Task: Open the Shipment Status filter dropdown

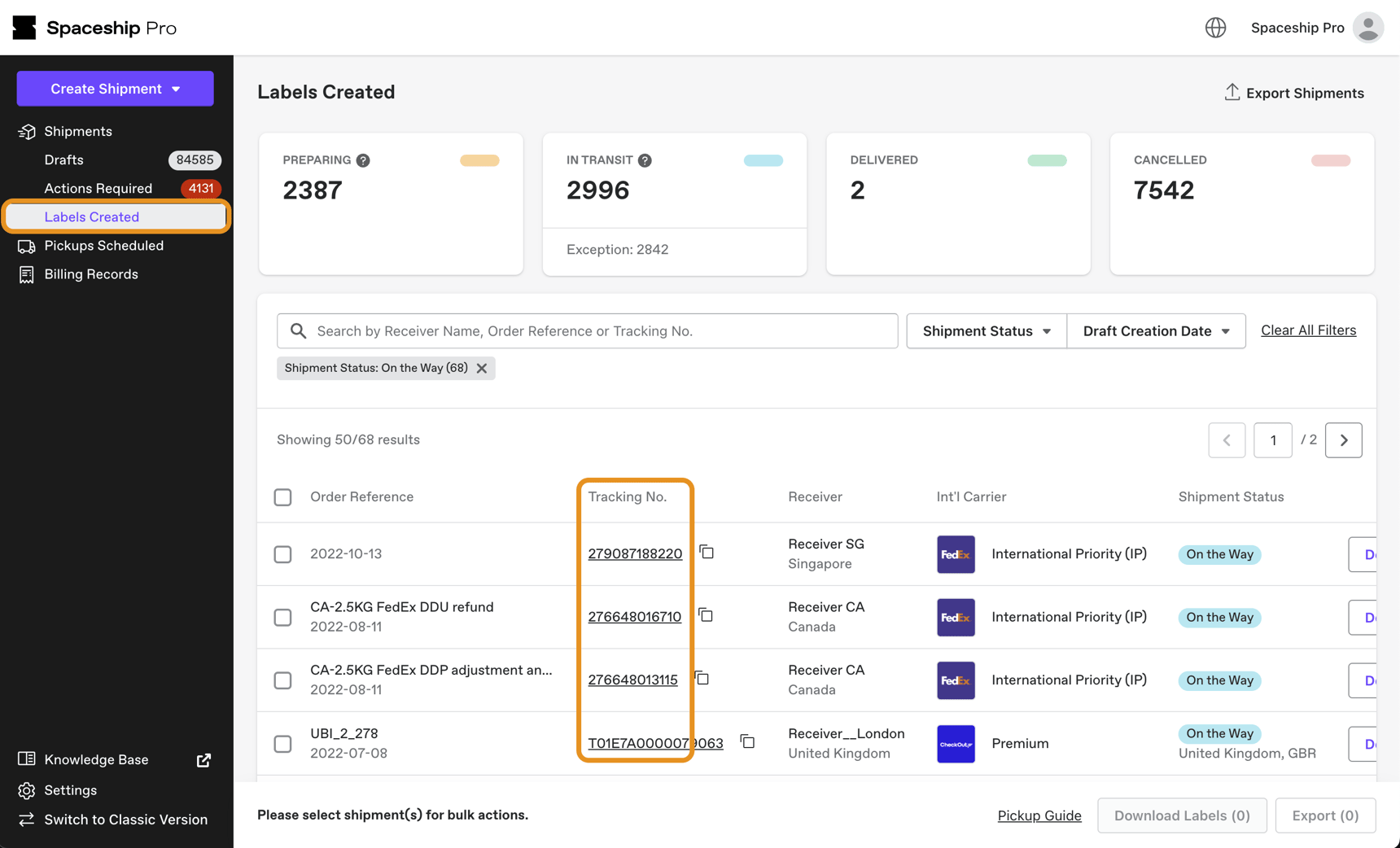Action: click(x=985, y=330)
